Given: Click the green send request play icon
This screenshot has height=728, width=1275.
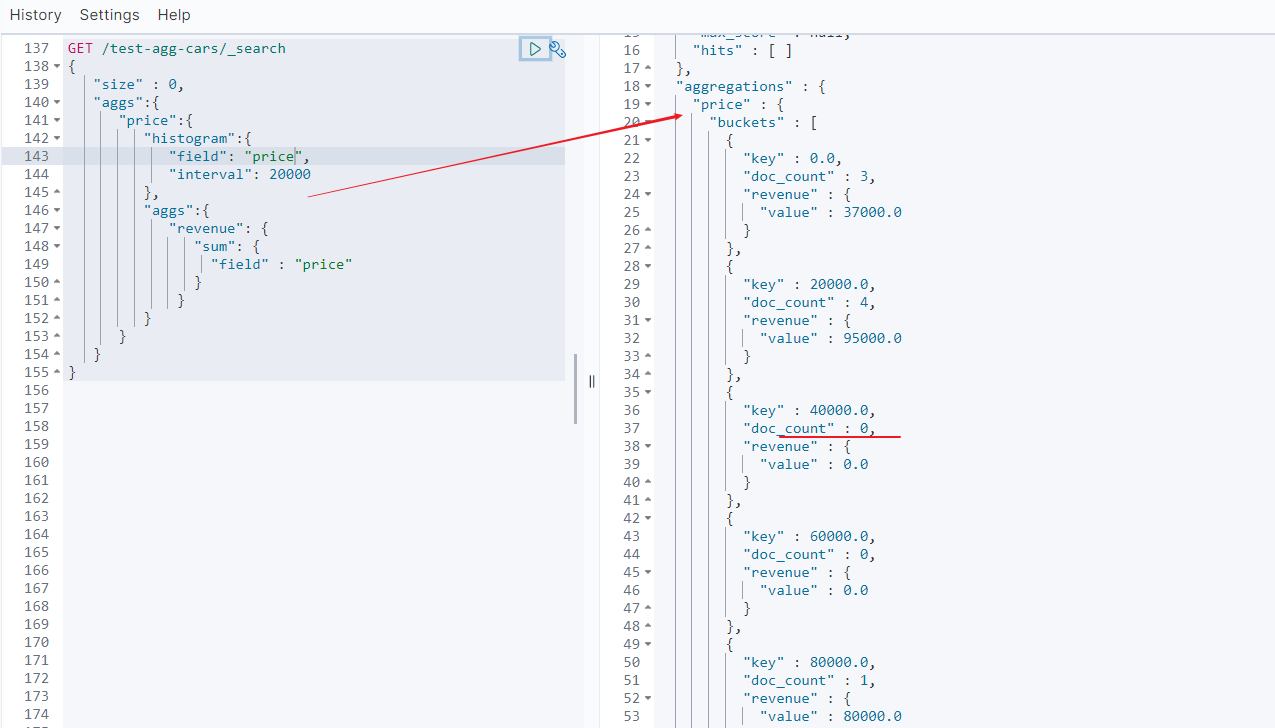Looking at the screenshot, I should 535,48.
